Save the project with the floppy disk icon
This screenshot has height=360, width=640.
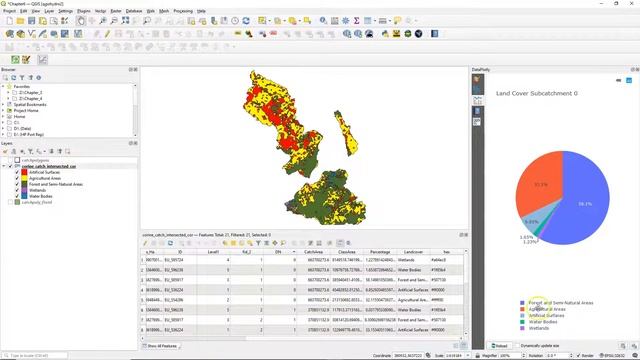(x=31, y=20)
